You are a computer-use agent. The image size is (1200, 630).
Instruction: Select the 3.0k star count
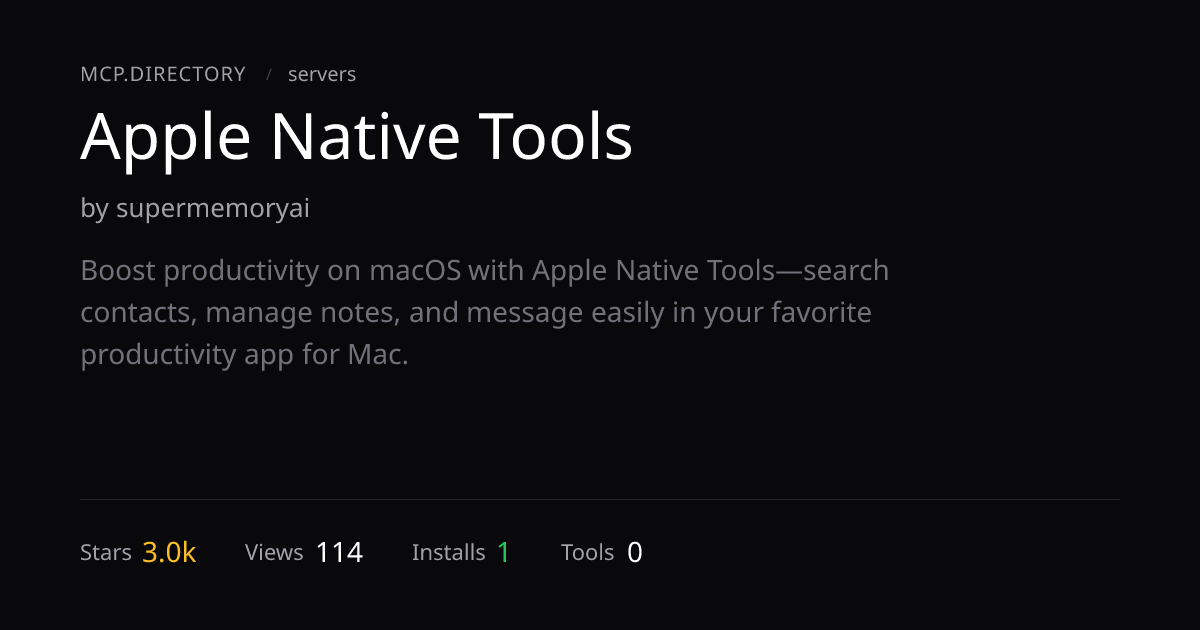(169, 552)
